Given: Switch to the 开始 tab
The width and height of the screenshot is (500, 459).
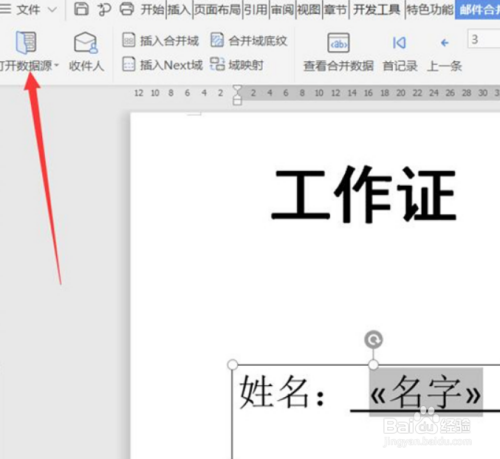Looking at the screenshot, I should coord(153,10).
